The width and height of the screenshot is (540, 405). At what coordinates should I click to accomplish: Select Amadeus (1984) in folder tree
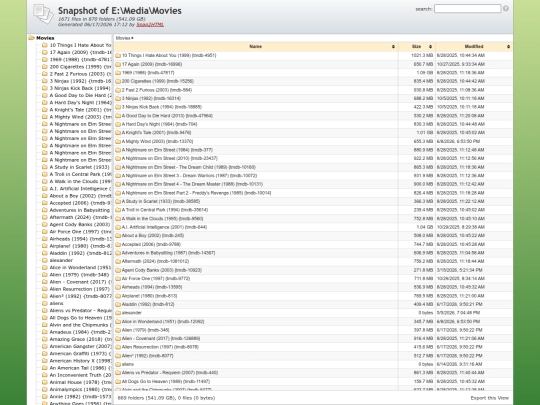click(x=80, y=332)
